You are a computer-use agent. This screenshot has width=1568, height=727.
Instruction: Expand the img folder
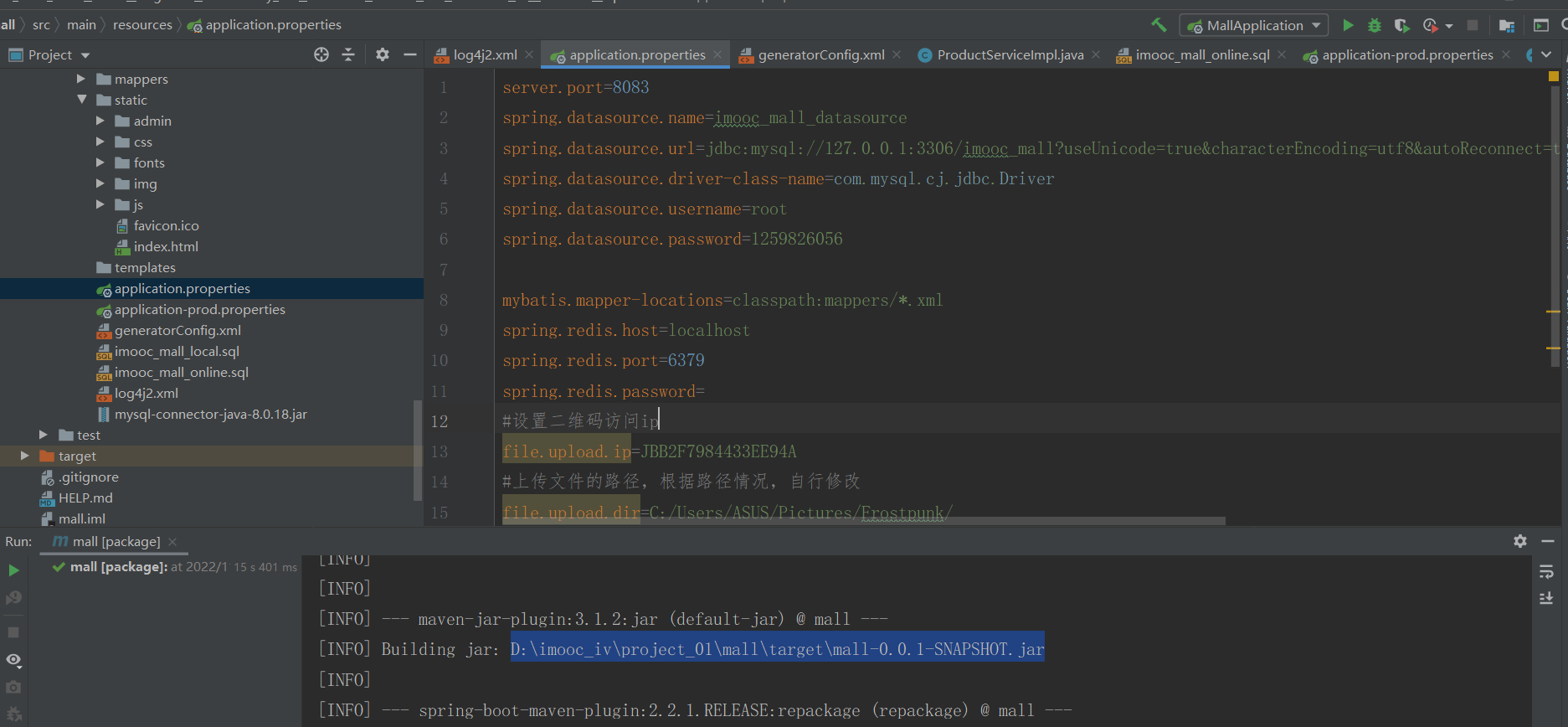click(100, 183)
